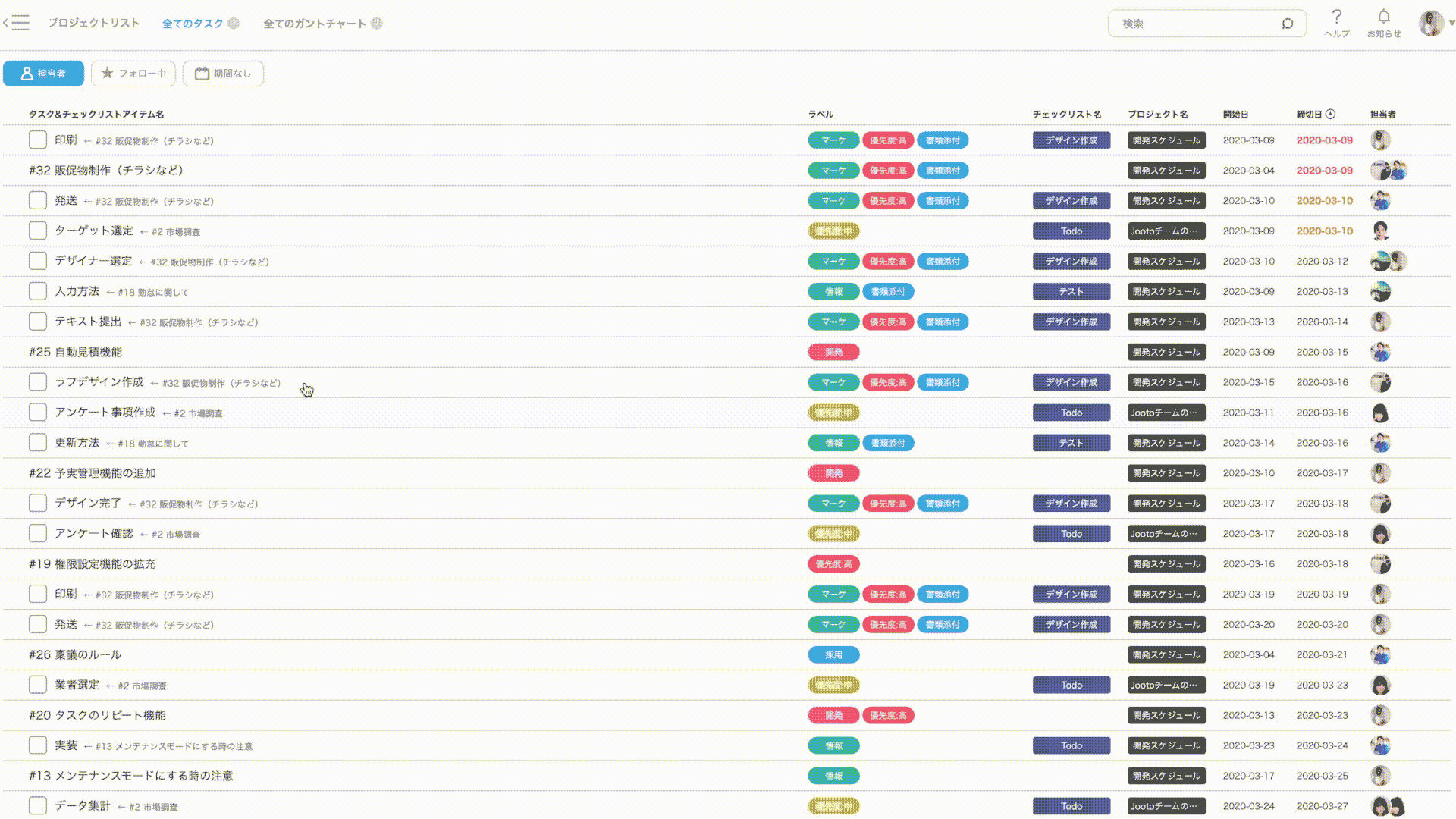Enable the 期間なし filter
Screen dimensions: 1456x819
pos(223,74)
